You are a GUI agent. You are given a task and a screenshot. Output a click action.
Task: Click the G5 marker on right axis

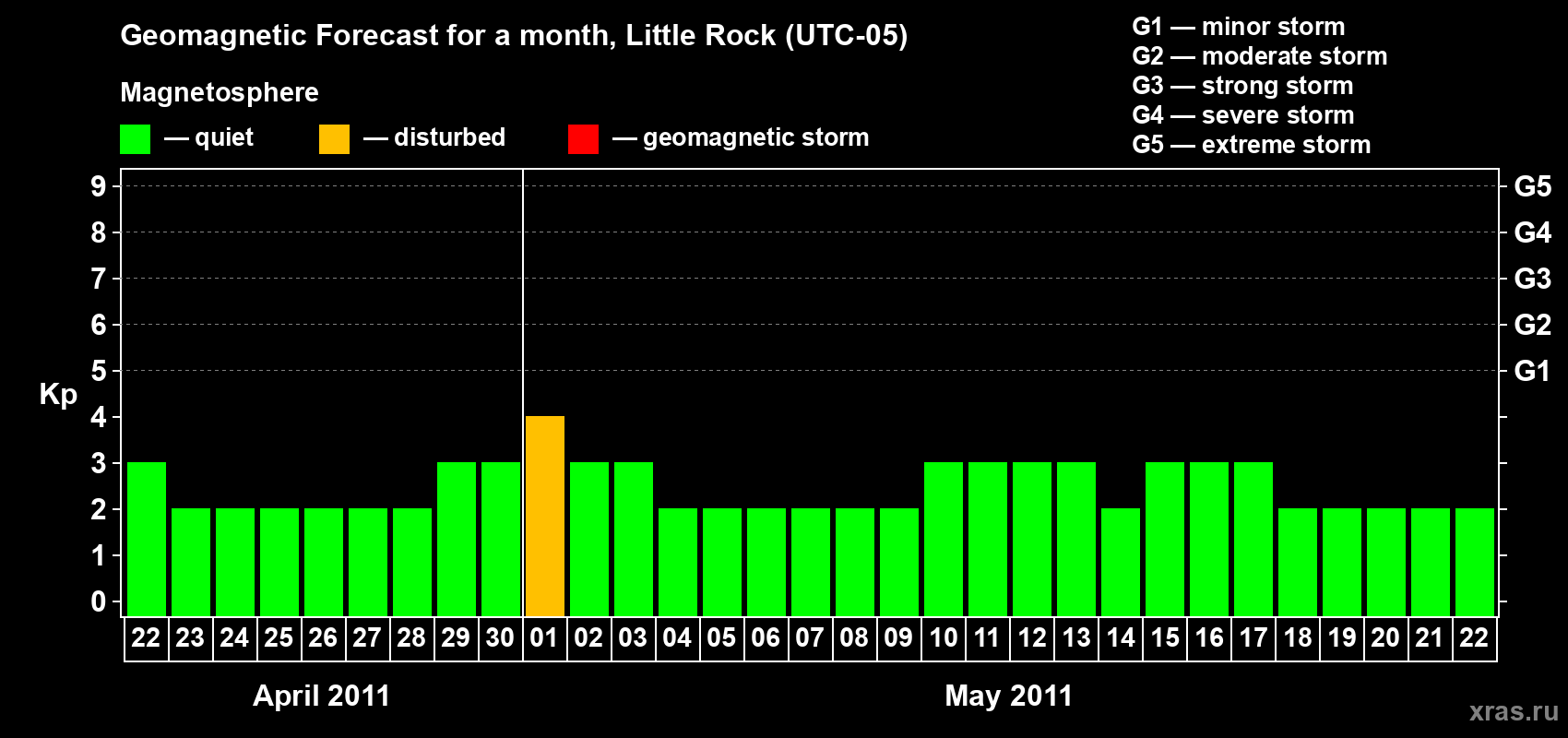click(x=1532, y=186)
